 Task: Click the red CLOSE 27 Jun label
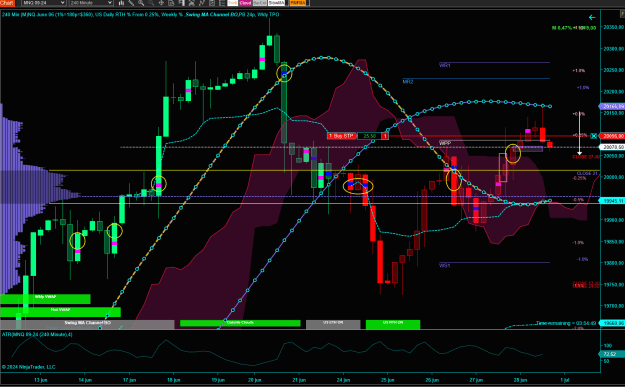point(586,157)
